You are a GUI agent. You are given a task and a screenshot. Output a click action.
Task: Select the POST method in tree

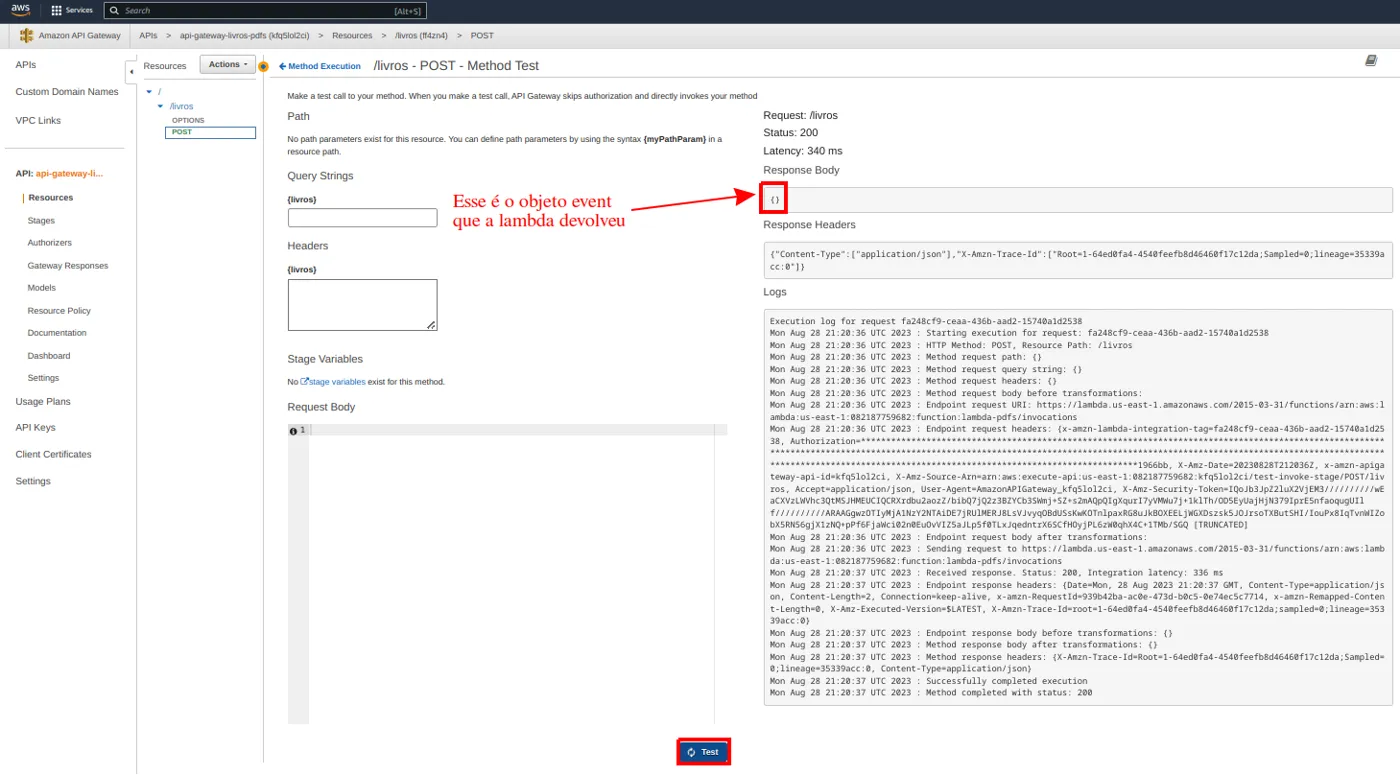[211, 132]
